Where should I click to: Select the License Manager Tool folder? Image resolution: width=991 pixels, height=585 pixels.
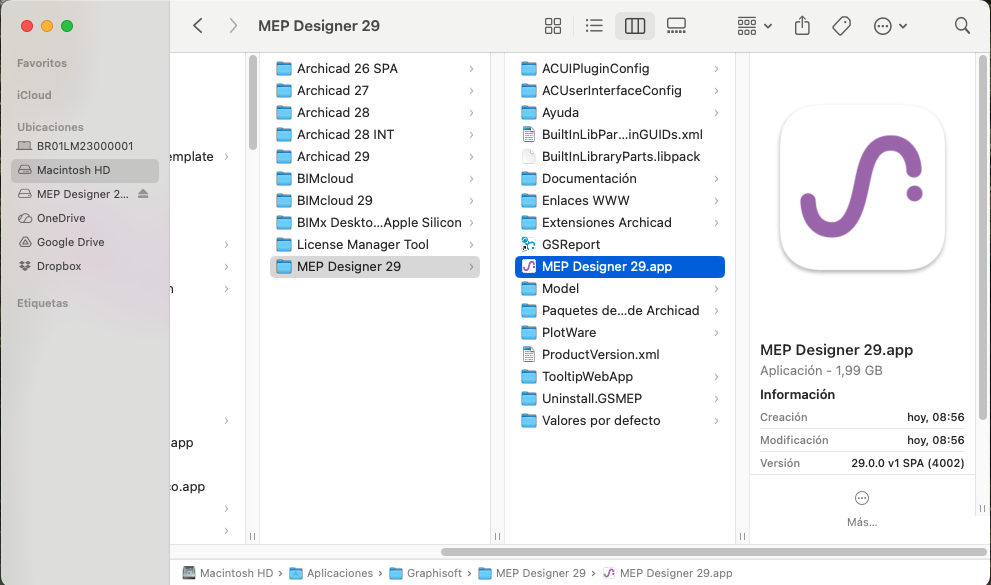375,244
